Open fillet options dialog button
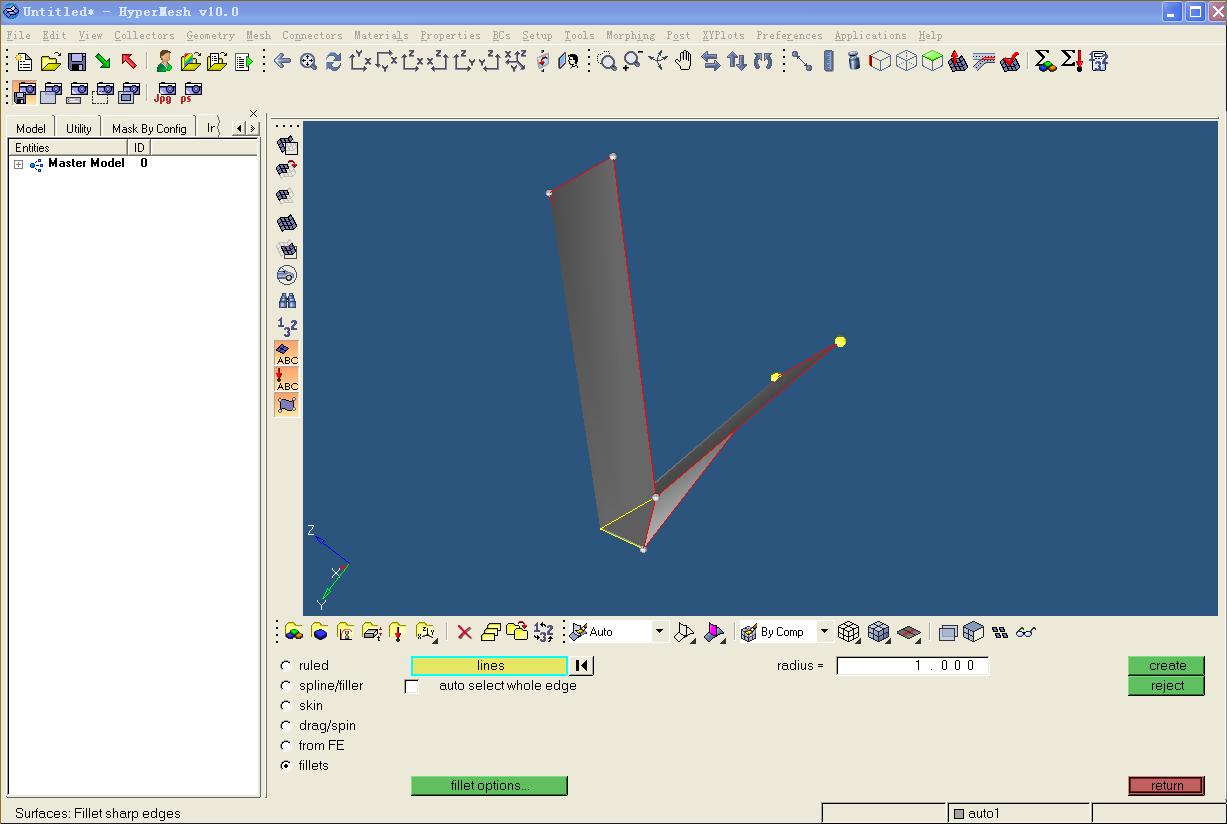Screen dimensions: 1227x824 (x=489, y=786)
